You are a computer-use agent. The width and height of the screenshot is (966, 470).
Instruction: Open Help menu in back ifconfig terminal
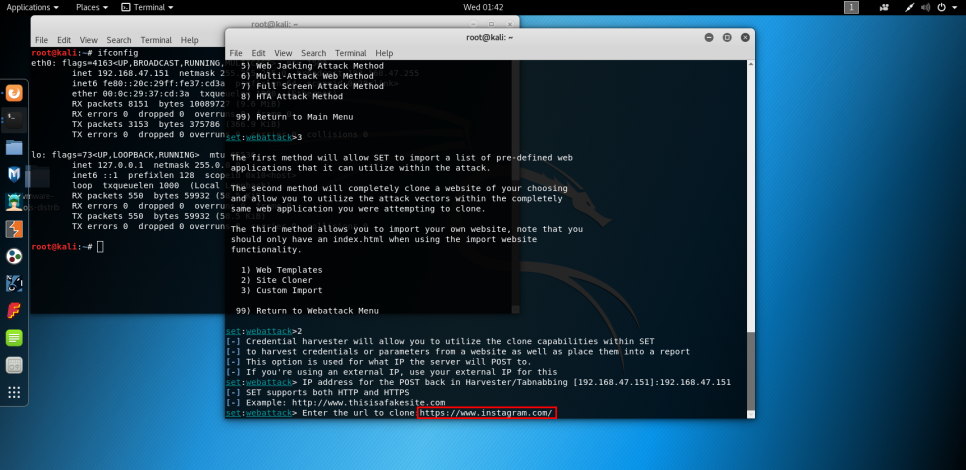click(x=189, y=40)
